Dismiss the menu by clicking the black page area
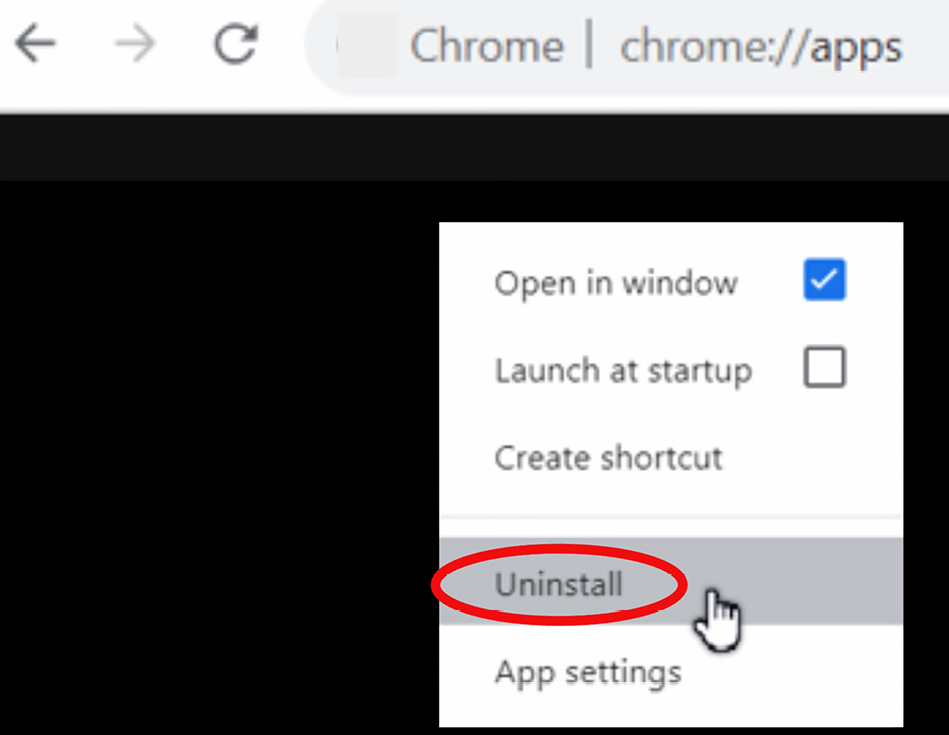Screen dimensions: 949x735 [218, 454]
